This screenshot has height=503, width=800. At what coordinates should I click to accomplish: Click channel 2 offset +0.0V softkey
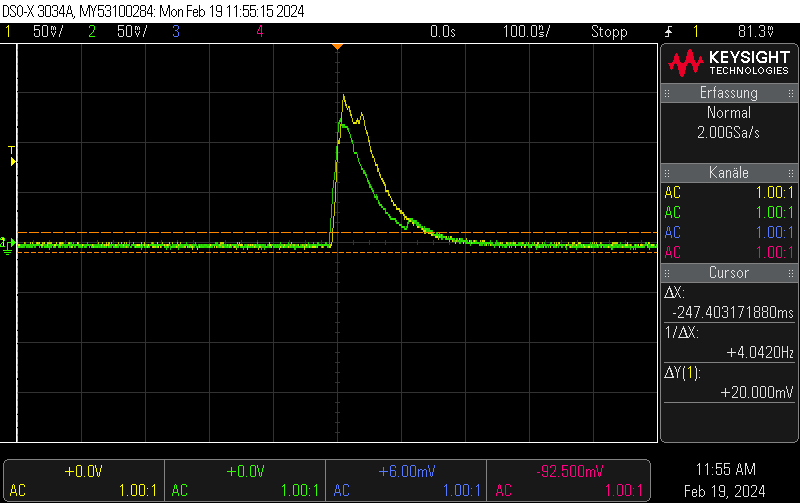pyautogui.click(x=245, y=481)
